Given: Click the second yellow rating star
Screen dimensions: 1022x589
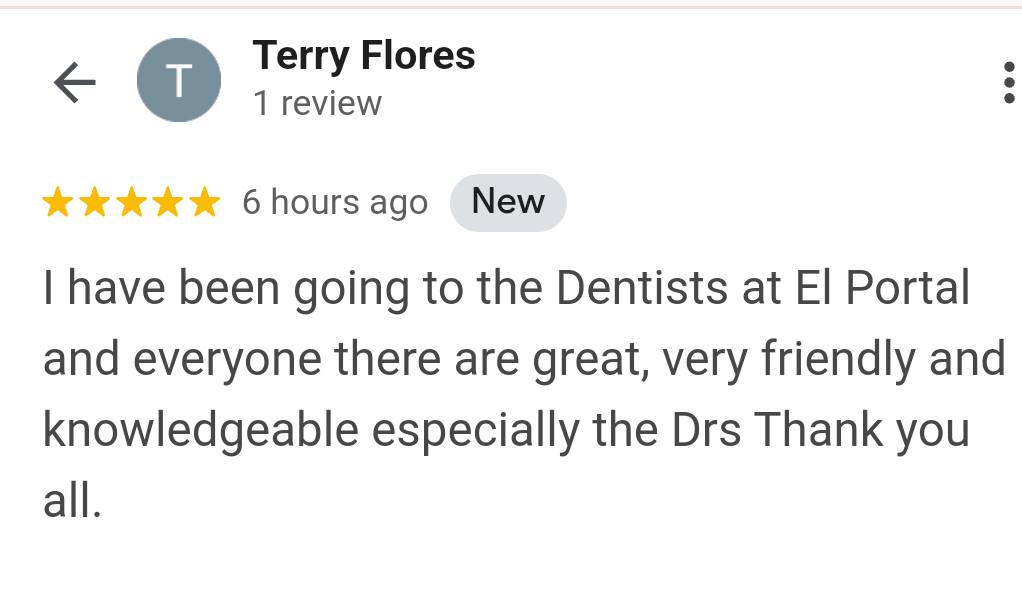Looking at the screenshot, I should click(95, 201).
